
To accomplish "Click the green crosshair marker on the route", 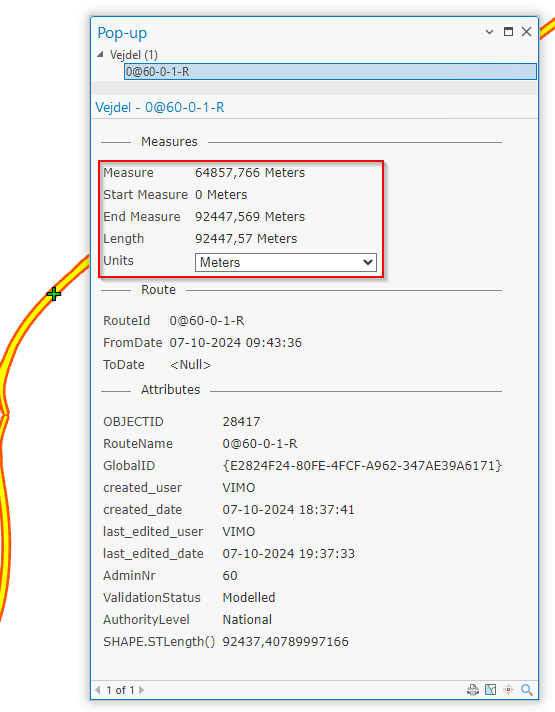I will (x=54, y=294).
